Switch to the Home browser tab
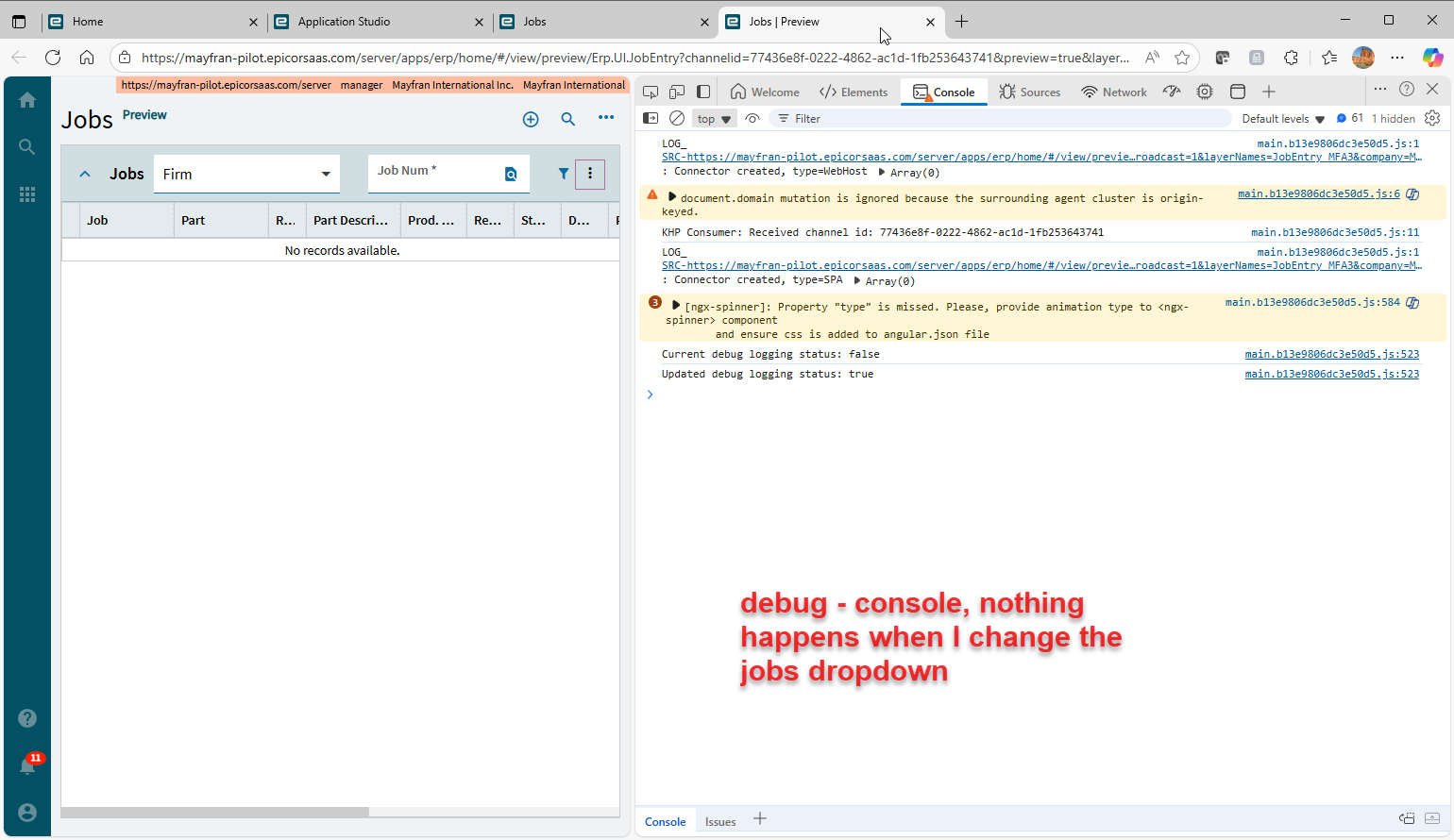Screen dimensions: 1454x840 (153, 21)
